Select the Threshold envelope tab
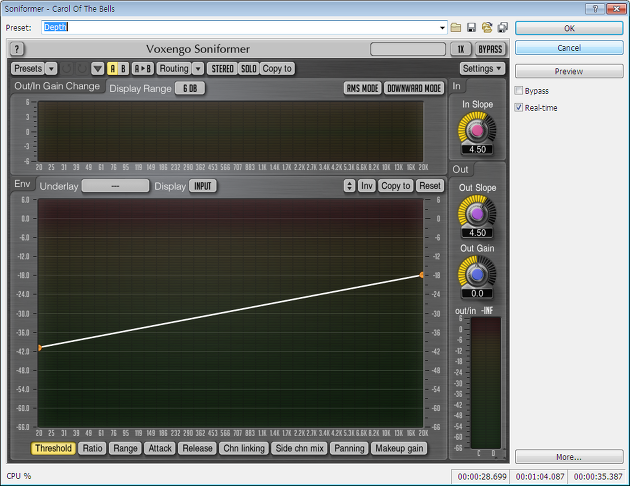The width and height of the screenshot is (630, 486). coord(53,448)
